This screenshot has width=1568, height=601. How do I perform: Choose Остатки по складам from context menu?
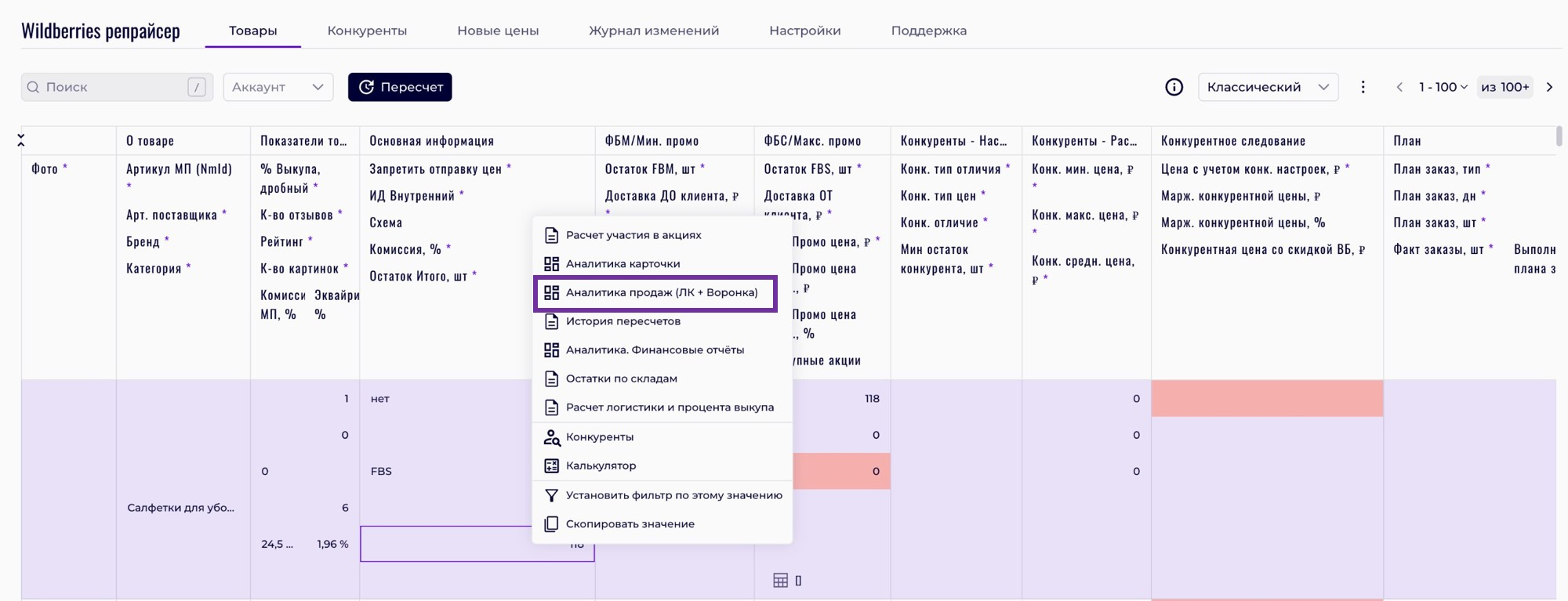point(621,378)
